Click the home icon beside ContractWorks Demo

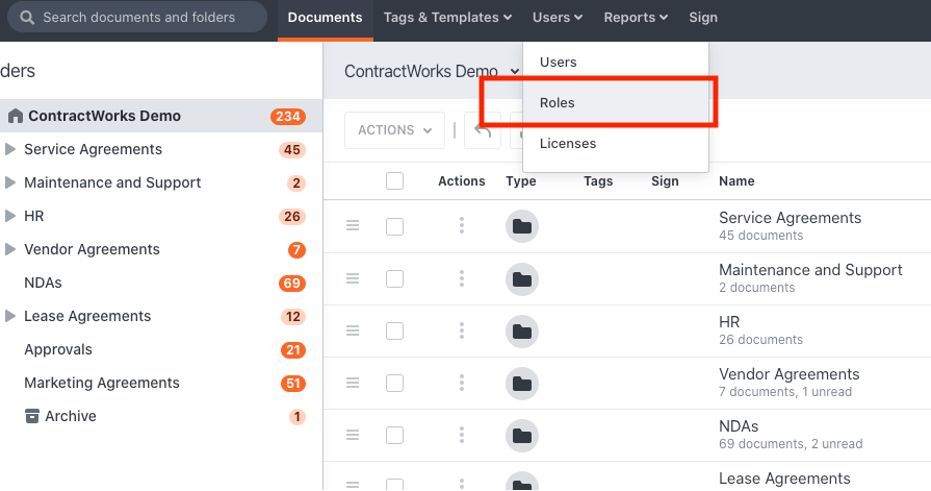[15, 116]
